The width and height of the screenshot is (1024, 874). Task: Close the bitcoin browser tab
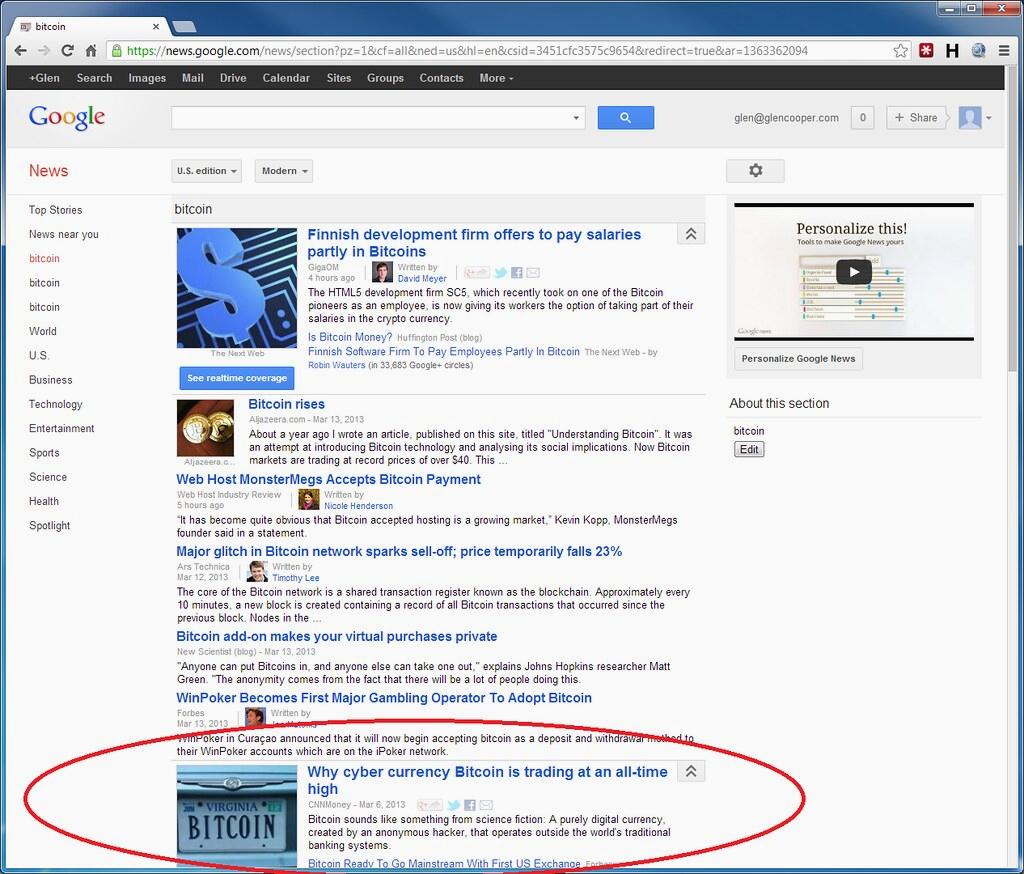[x=156, y=27]
